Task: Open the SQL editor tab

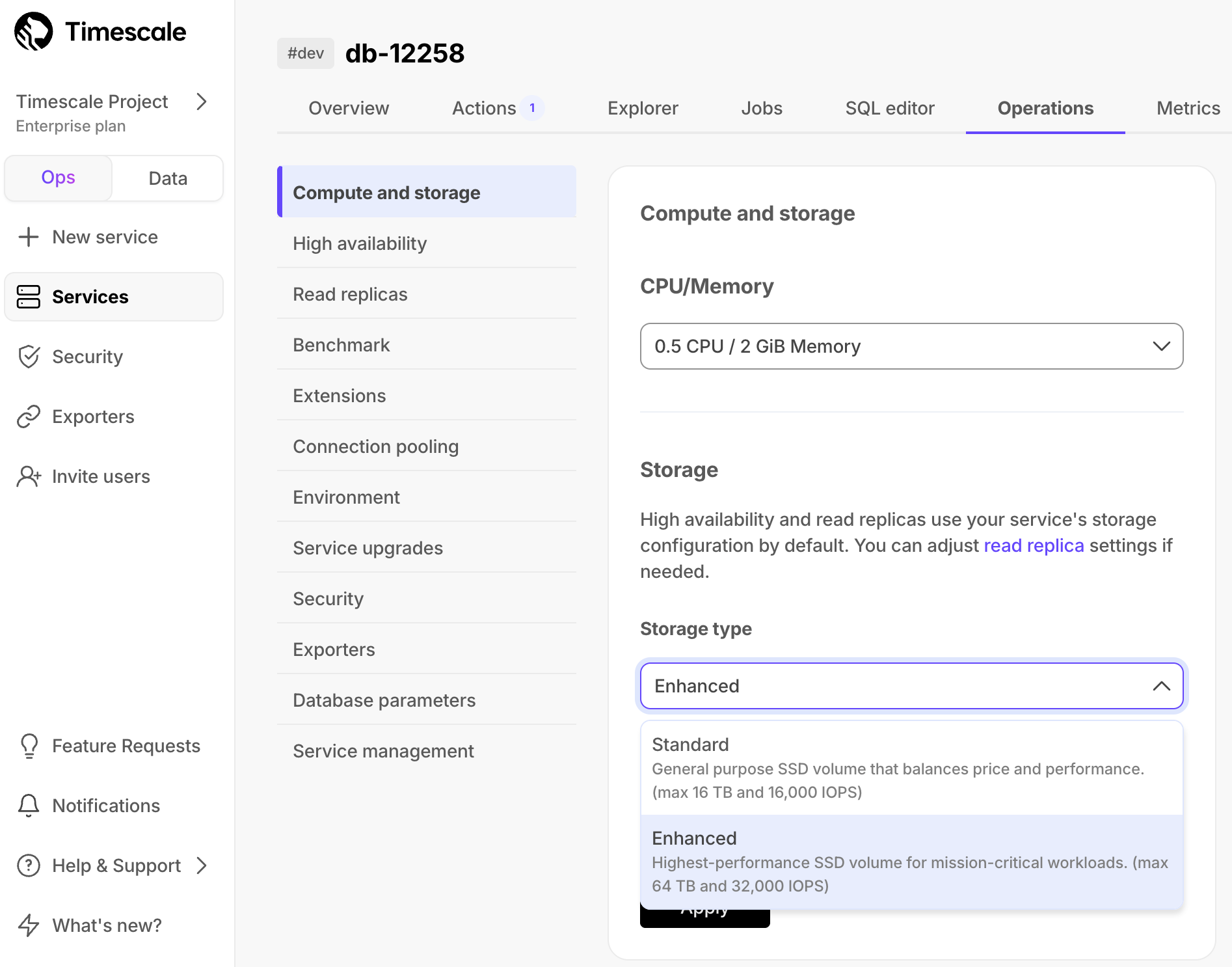Action: coord(890,108)
